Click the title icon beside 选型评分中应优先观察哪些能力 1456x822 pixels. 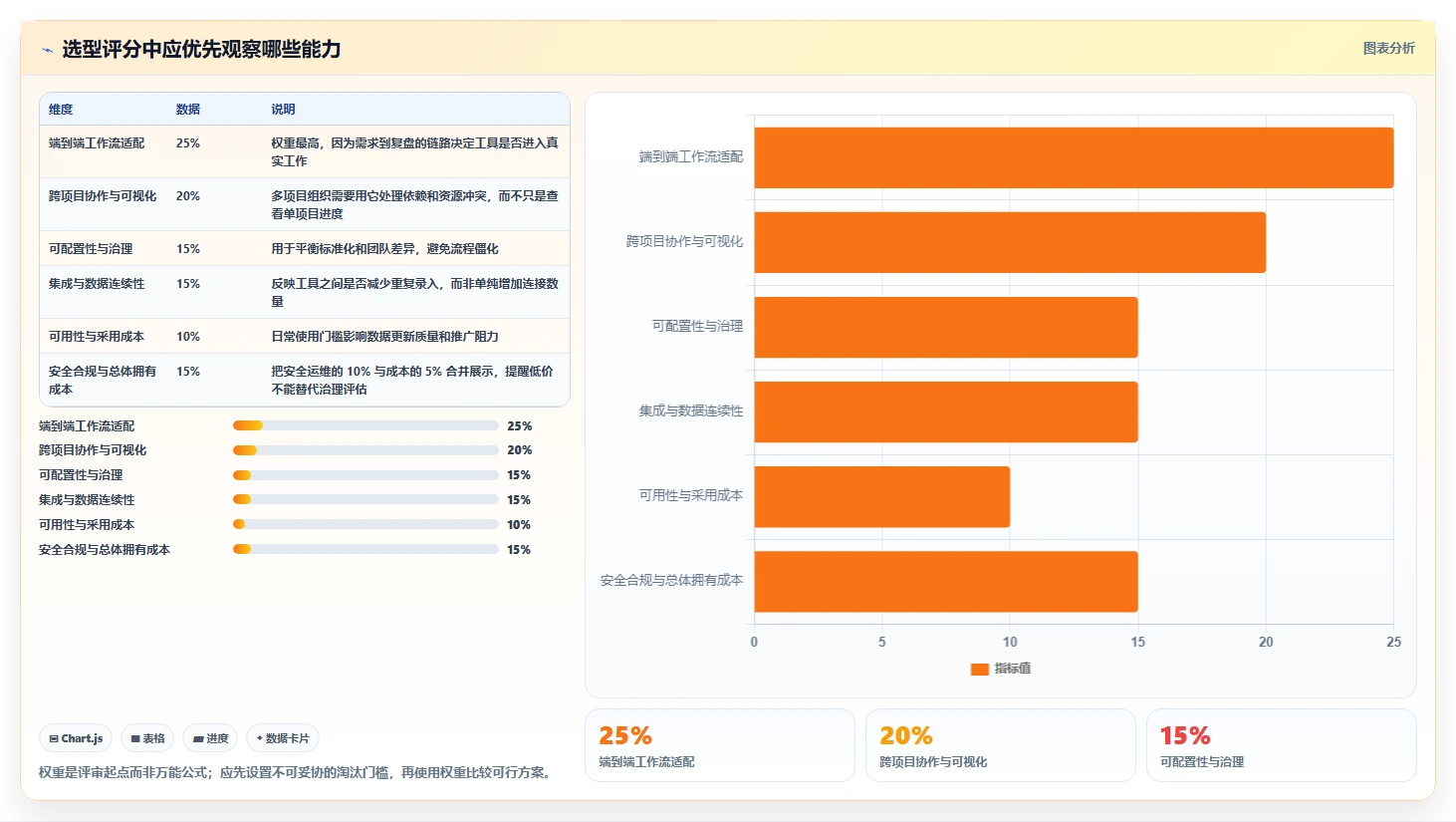(47, 50)
